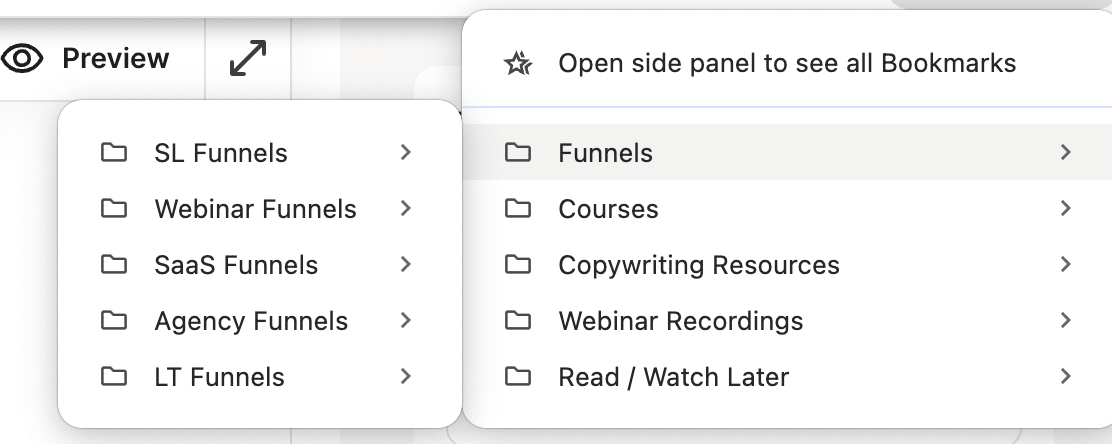
Task: Expand the Read / Watch Later chevron
Action: click(1065, 377)
